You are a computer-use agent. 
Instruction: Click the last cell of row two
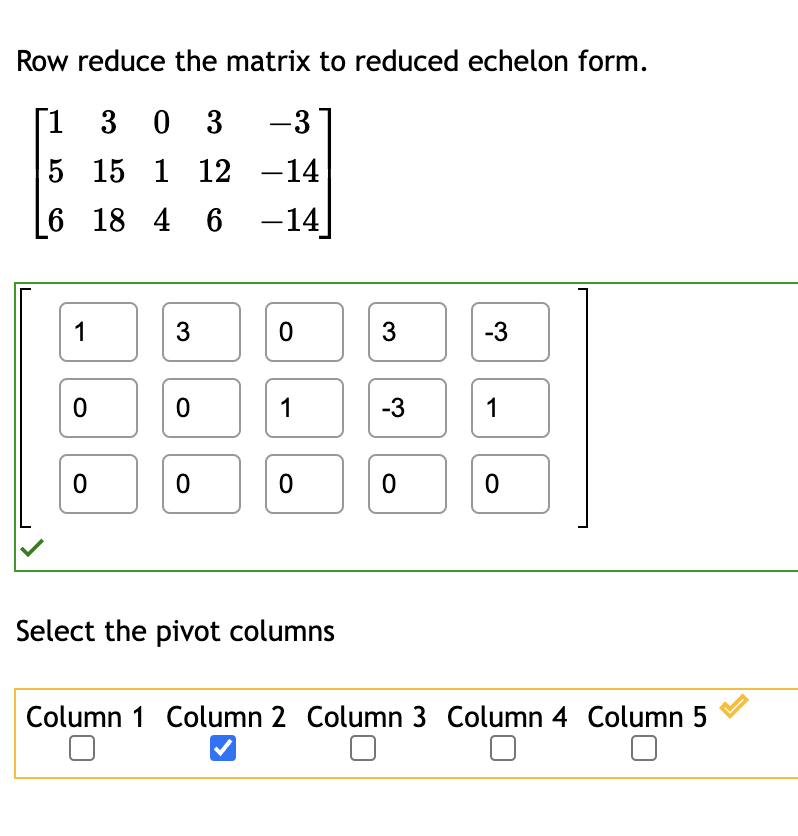click(x=510, y=408)
